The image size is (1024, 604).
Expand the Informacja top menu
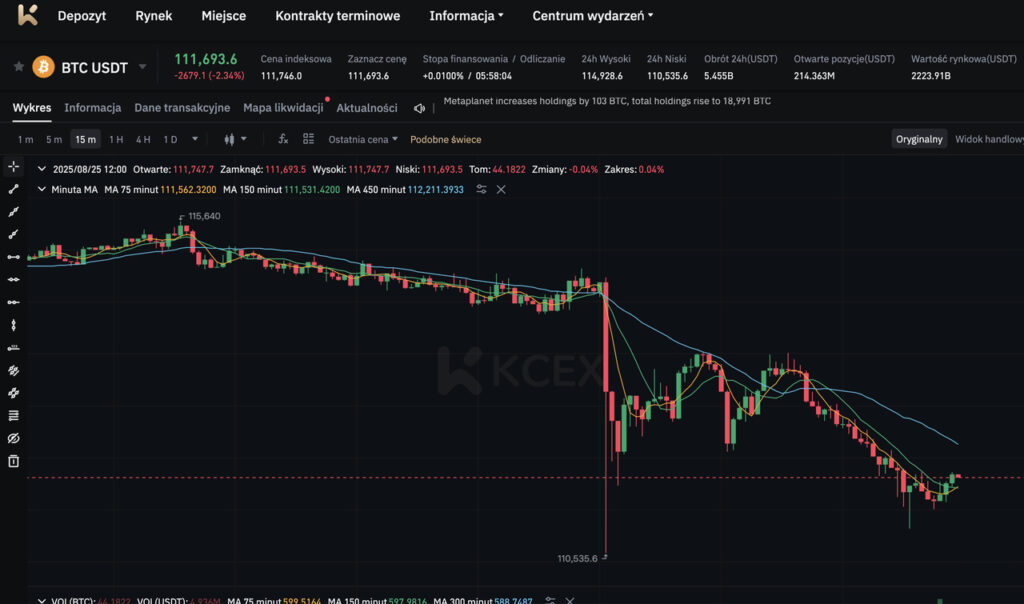tap(466, 16)
